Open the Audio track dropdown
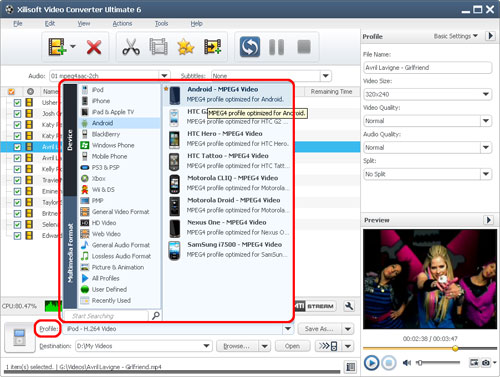Viewport: 500px width, 377px height. [164, 76]
